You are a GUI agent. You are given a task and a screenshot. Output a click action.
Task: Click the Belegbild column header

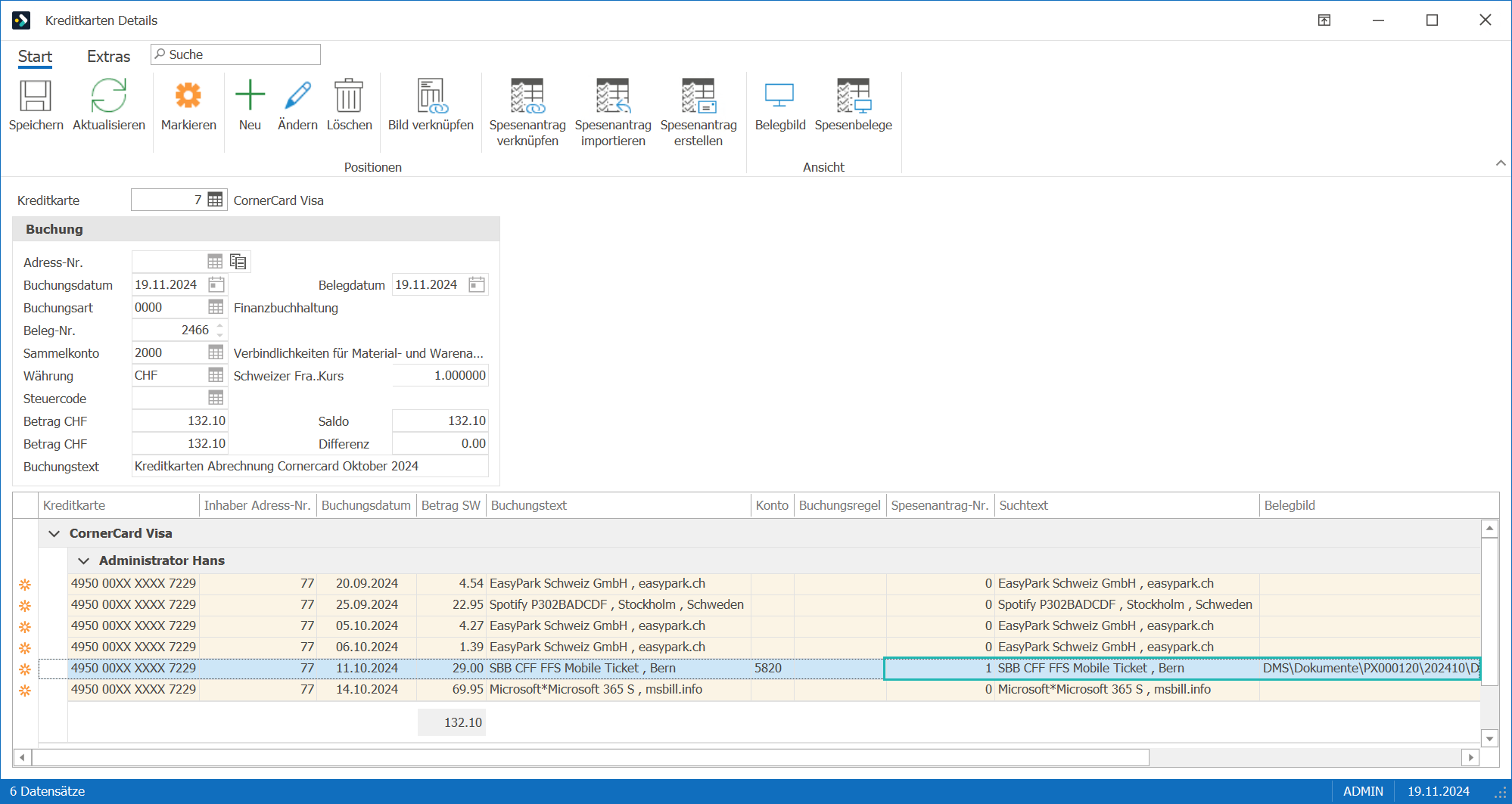tap(1370, 505)
